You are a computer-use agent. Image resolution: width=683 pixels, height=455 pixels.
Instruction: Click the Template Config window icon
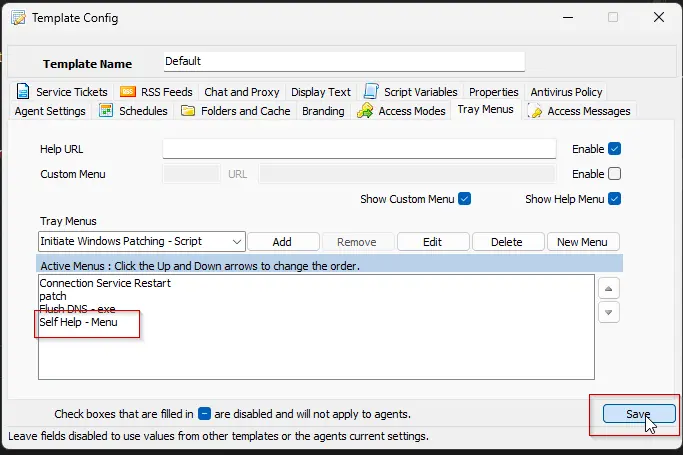(18, 18)
